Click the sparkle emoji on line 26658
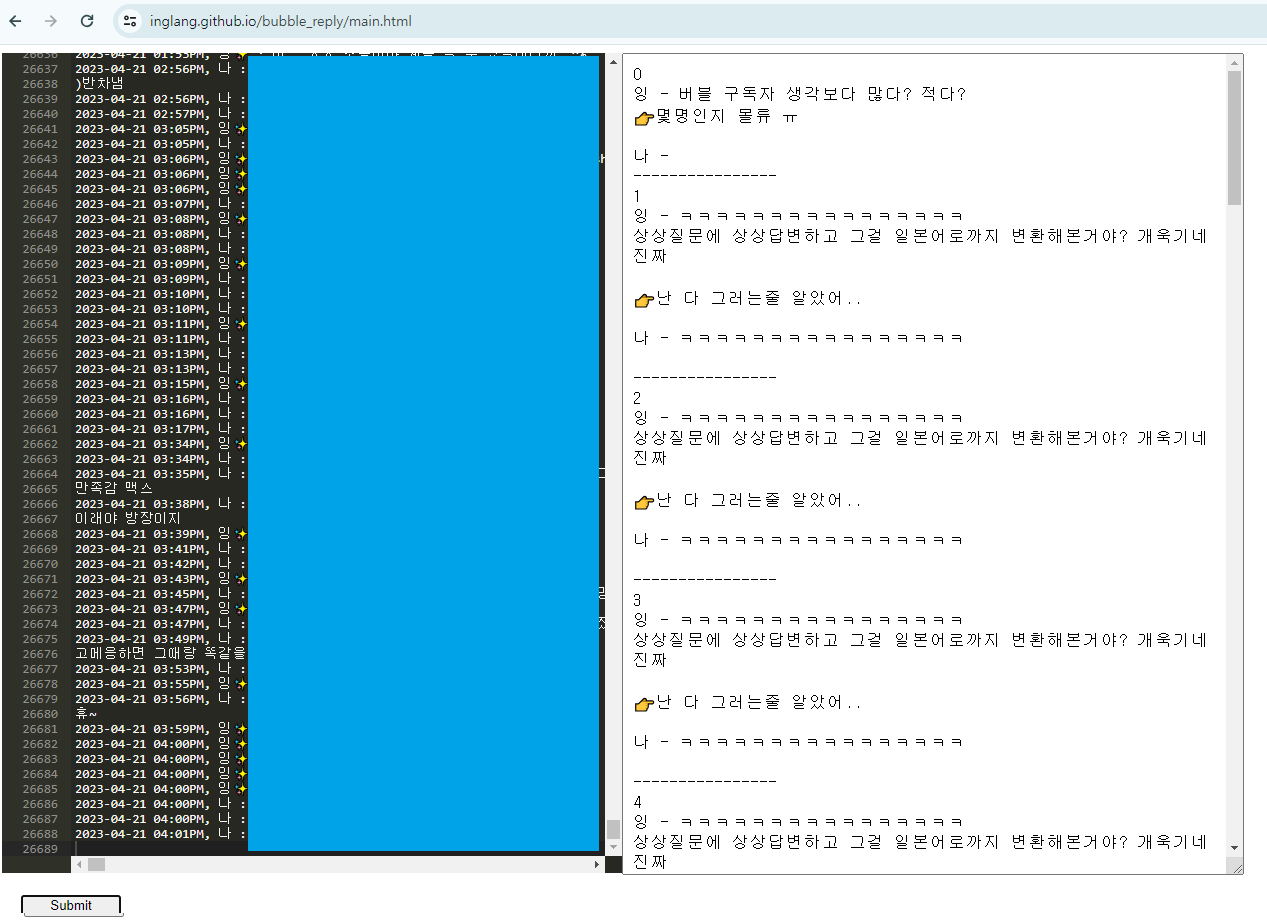Viewport: 1267px width, 924px height. [x=241, y=384]
